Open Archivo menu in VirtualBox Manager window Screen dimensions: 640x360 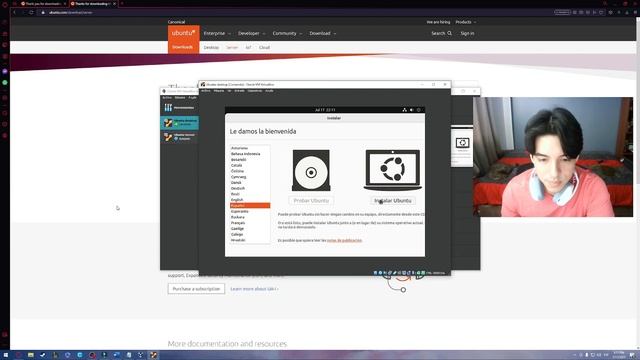point(167,98)
